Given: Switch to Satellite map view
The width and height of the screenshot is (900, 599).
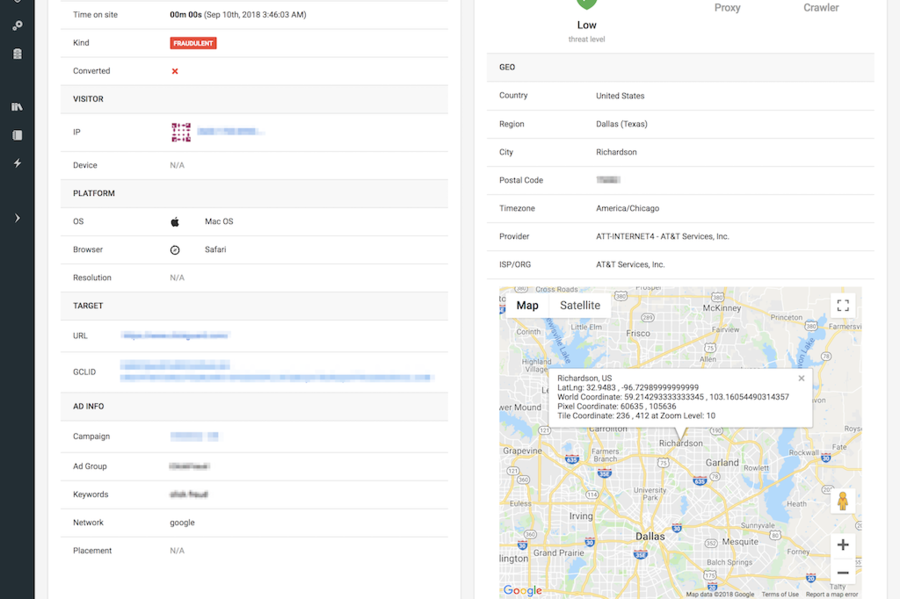Looking at the screenshot, I should click(x=580, y=306).
